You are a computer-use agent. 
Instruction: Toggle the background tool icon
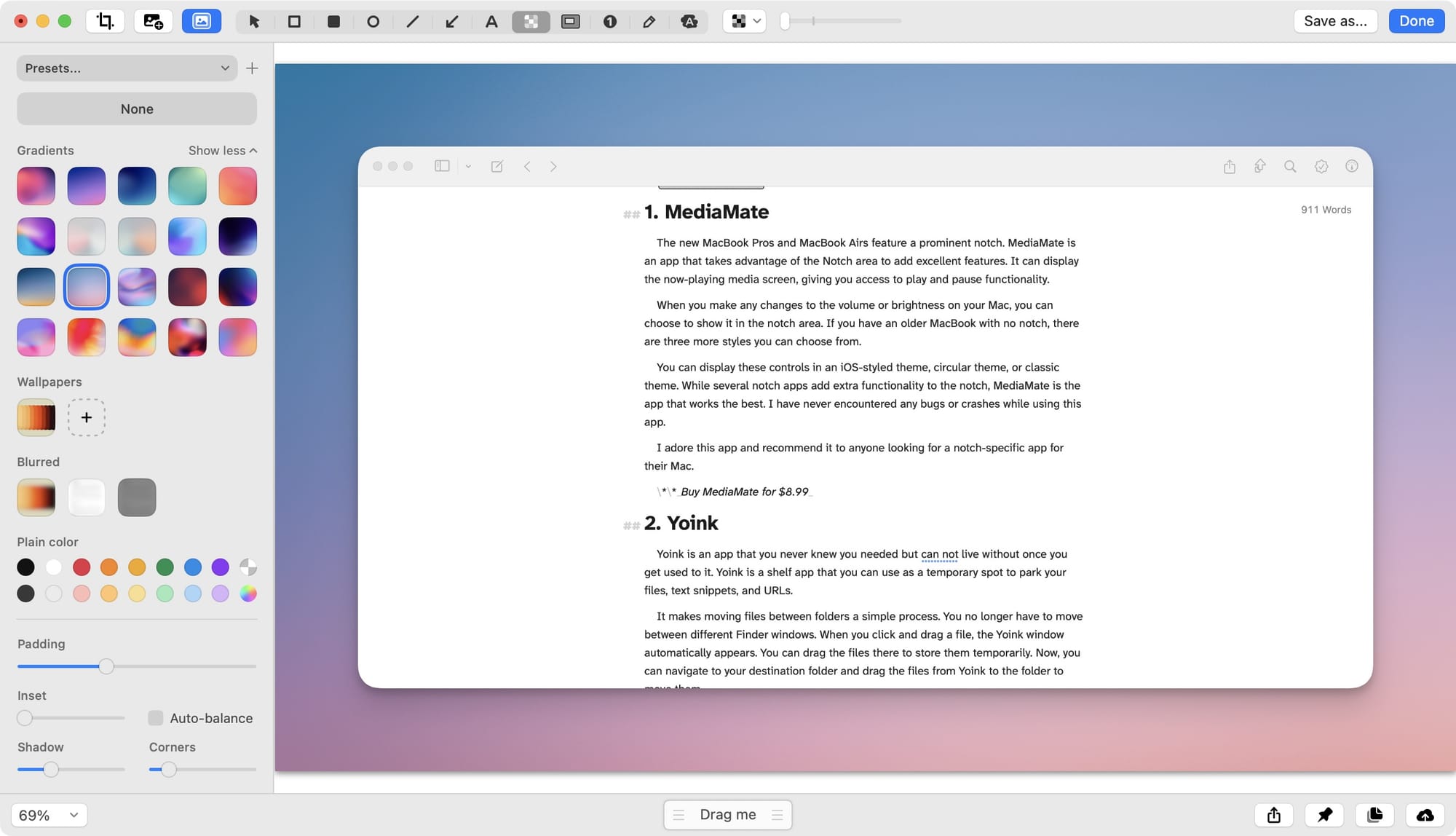202,21
